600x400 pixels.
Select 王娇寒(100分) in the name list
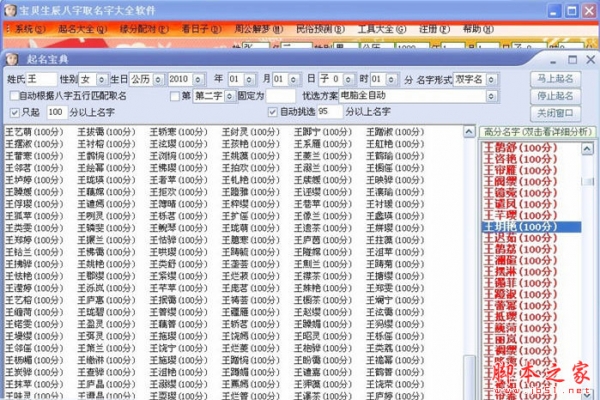coord(178,132)
